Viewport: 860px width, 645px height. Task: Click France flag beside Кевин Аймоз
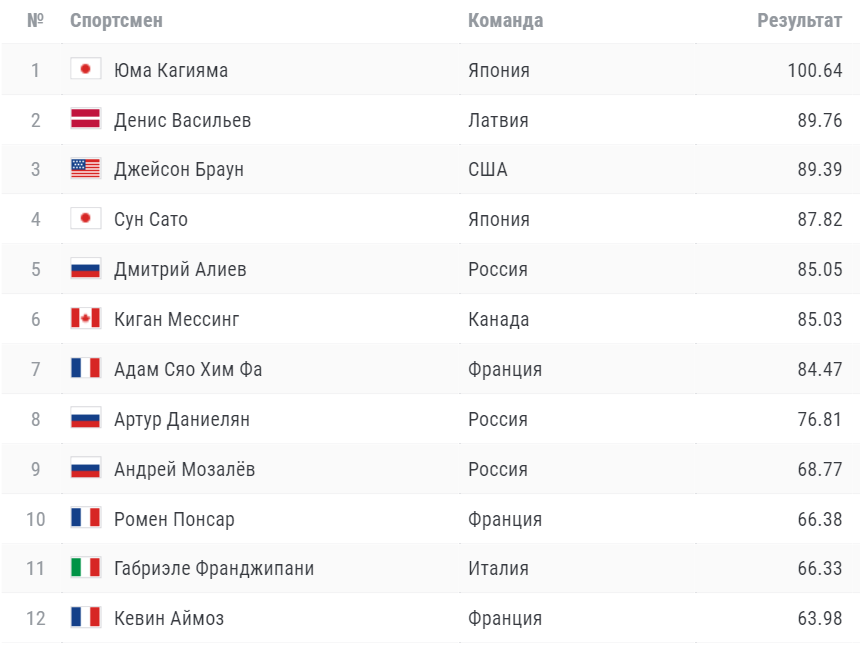(x=85, y=618)
